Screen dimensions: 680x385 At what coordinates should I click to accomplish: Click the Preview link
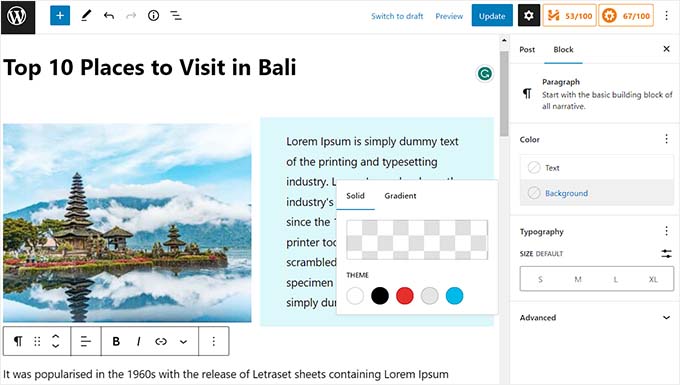click(449, 16)
